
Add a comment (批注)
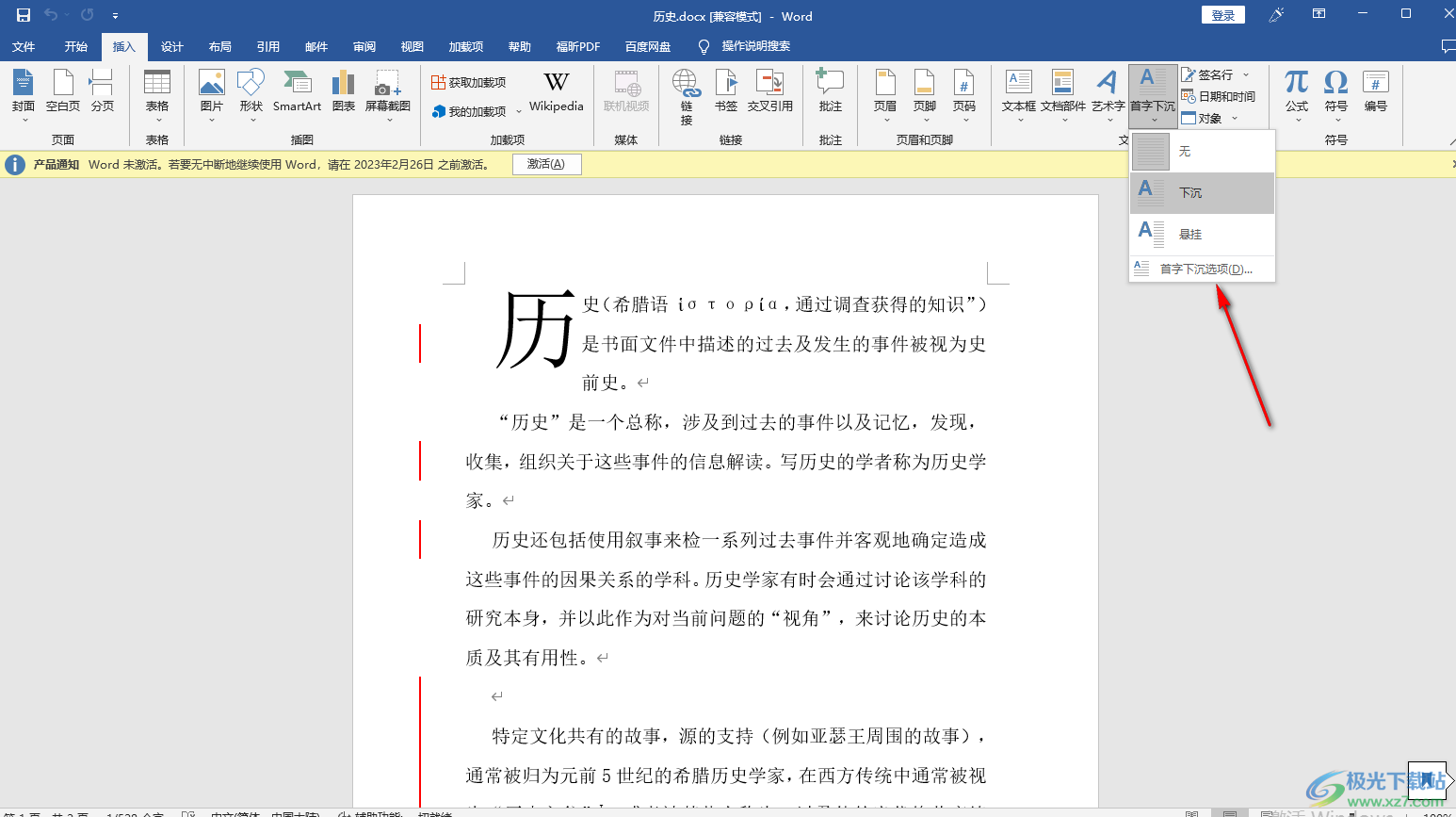[x=831, y=92]
